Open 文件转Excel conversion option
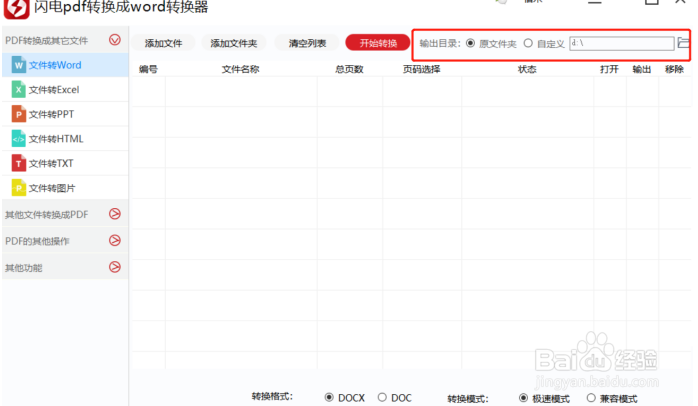This screenshot has width=698, height=406. 65,89
